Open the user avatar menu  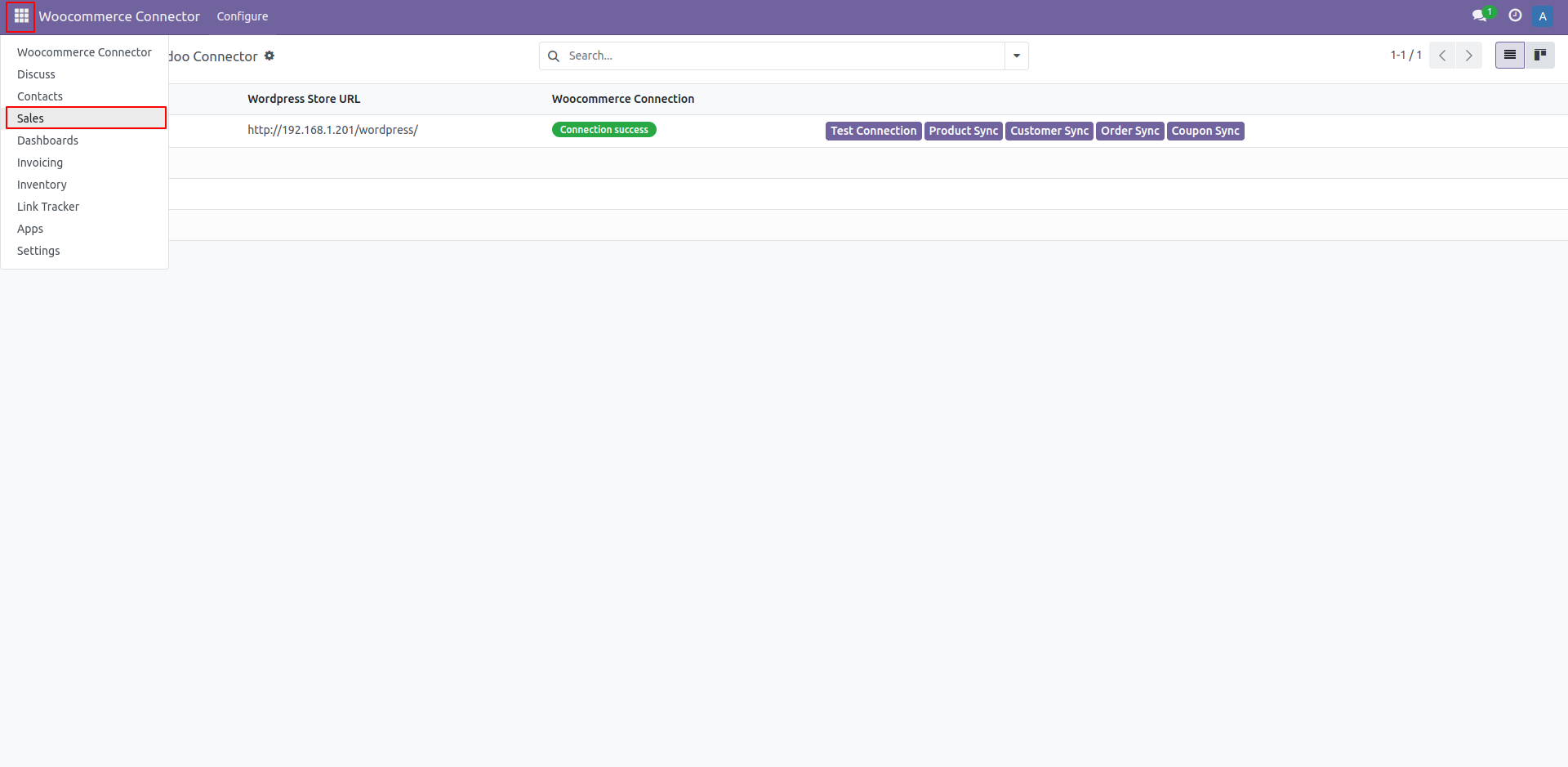[x=1543, y=16]
